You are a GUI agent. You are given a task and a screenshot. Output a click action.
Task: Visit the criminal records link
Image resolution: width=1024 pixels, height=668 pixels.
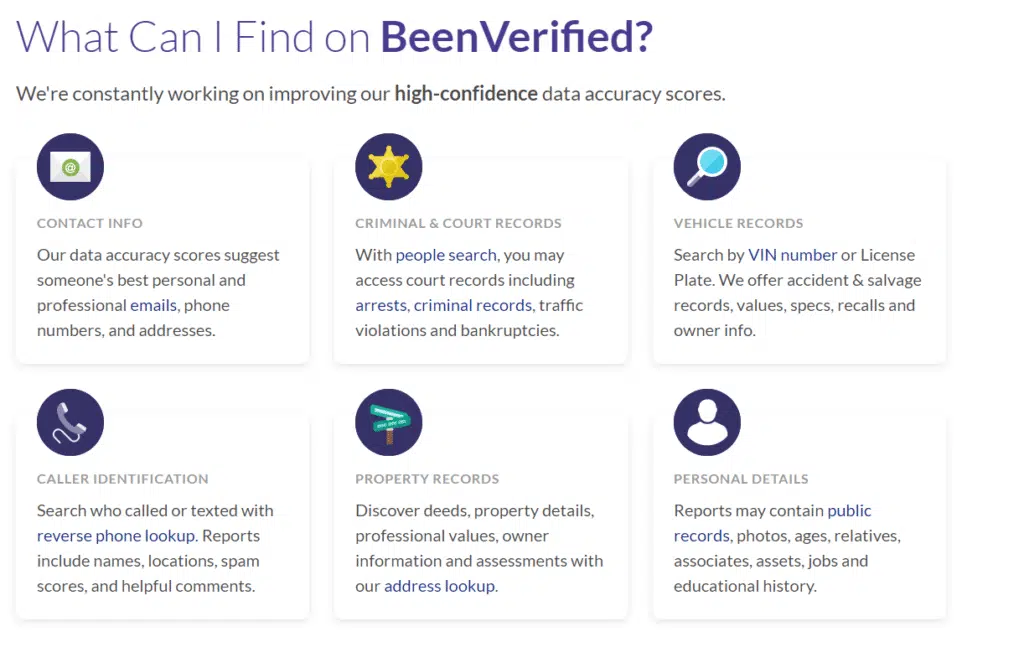[473, 305]
